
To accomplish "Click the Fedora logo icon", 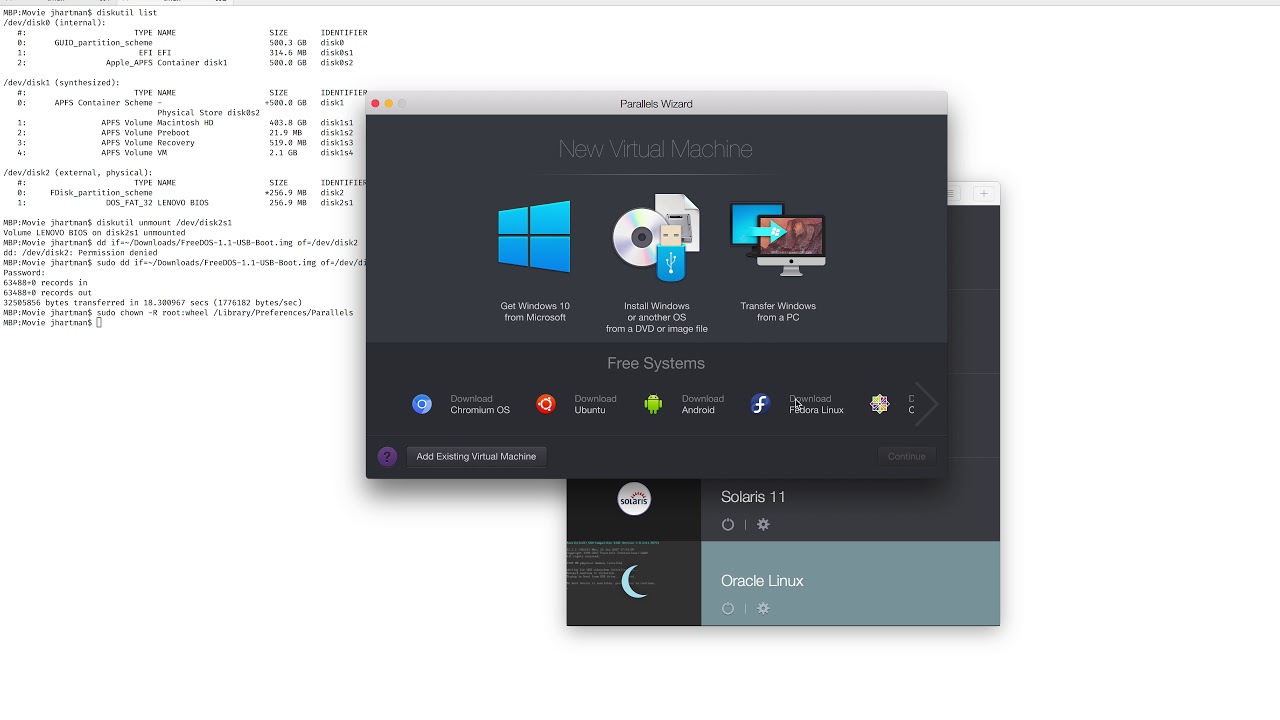I will coord(760,404).
